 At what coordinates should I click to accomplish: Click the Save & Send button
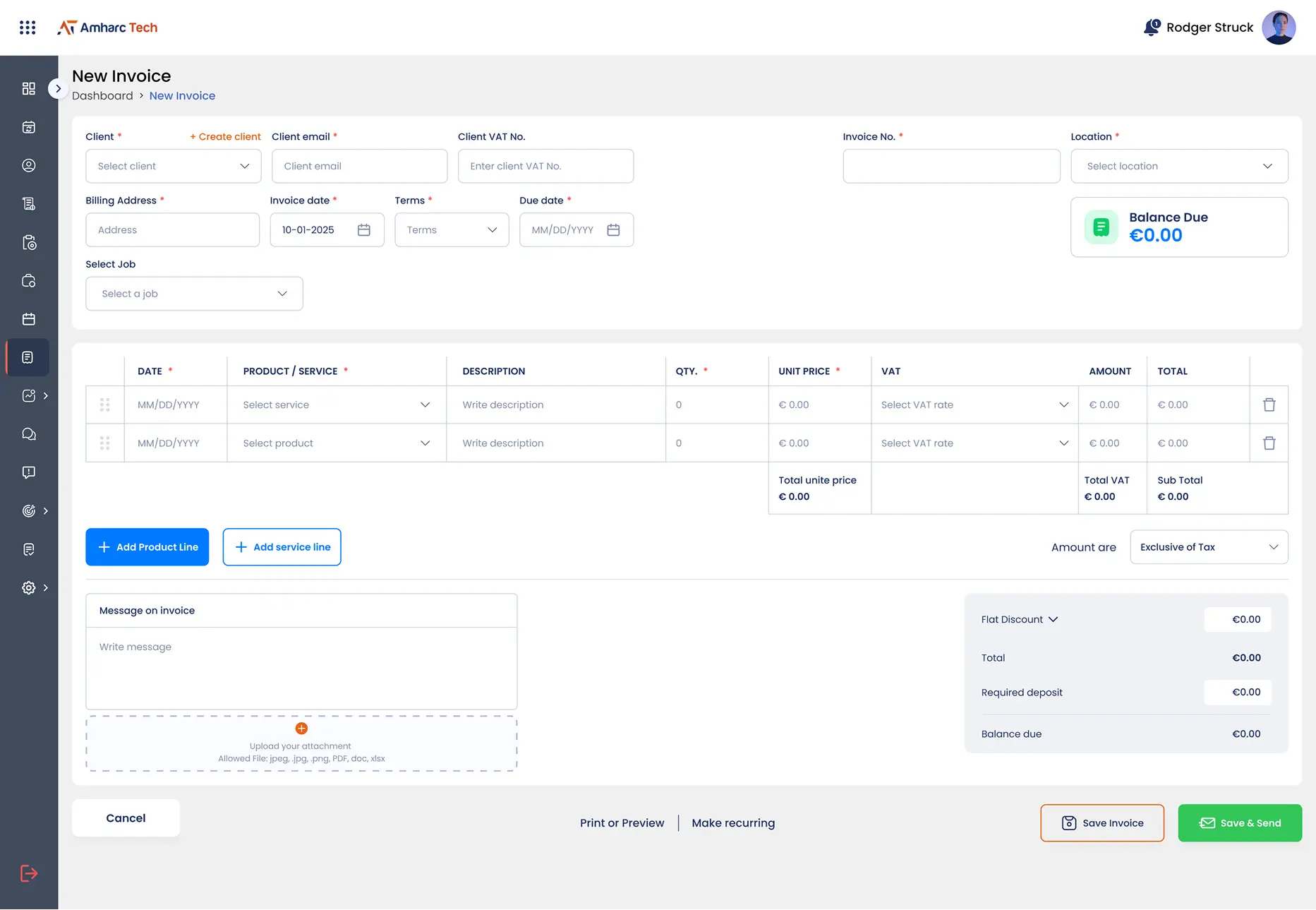click(1240, 823)
